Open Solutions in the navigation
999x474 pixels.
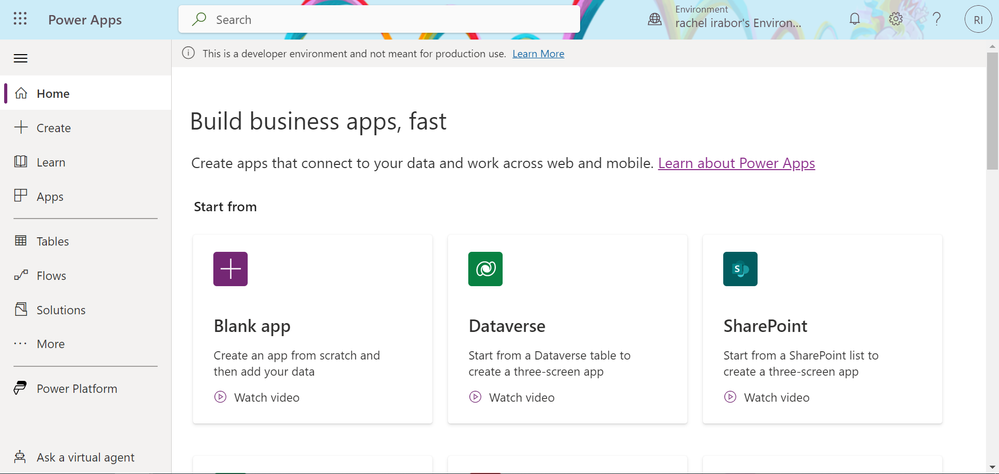pyautogui.click(x=85, y=310)
